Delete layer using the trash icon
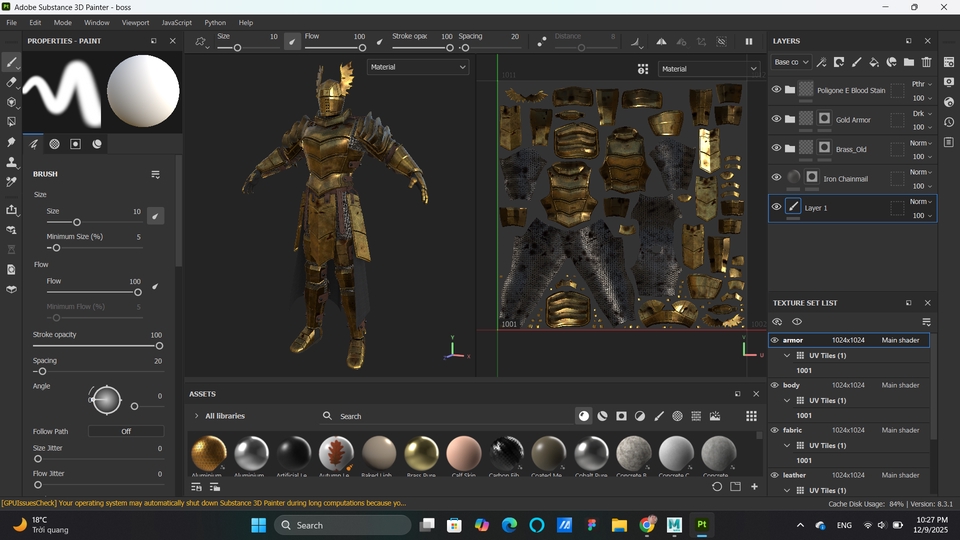Image resolution: width=960 pixels, height=540 pixels. 926,63
